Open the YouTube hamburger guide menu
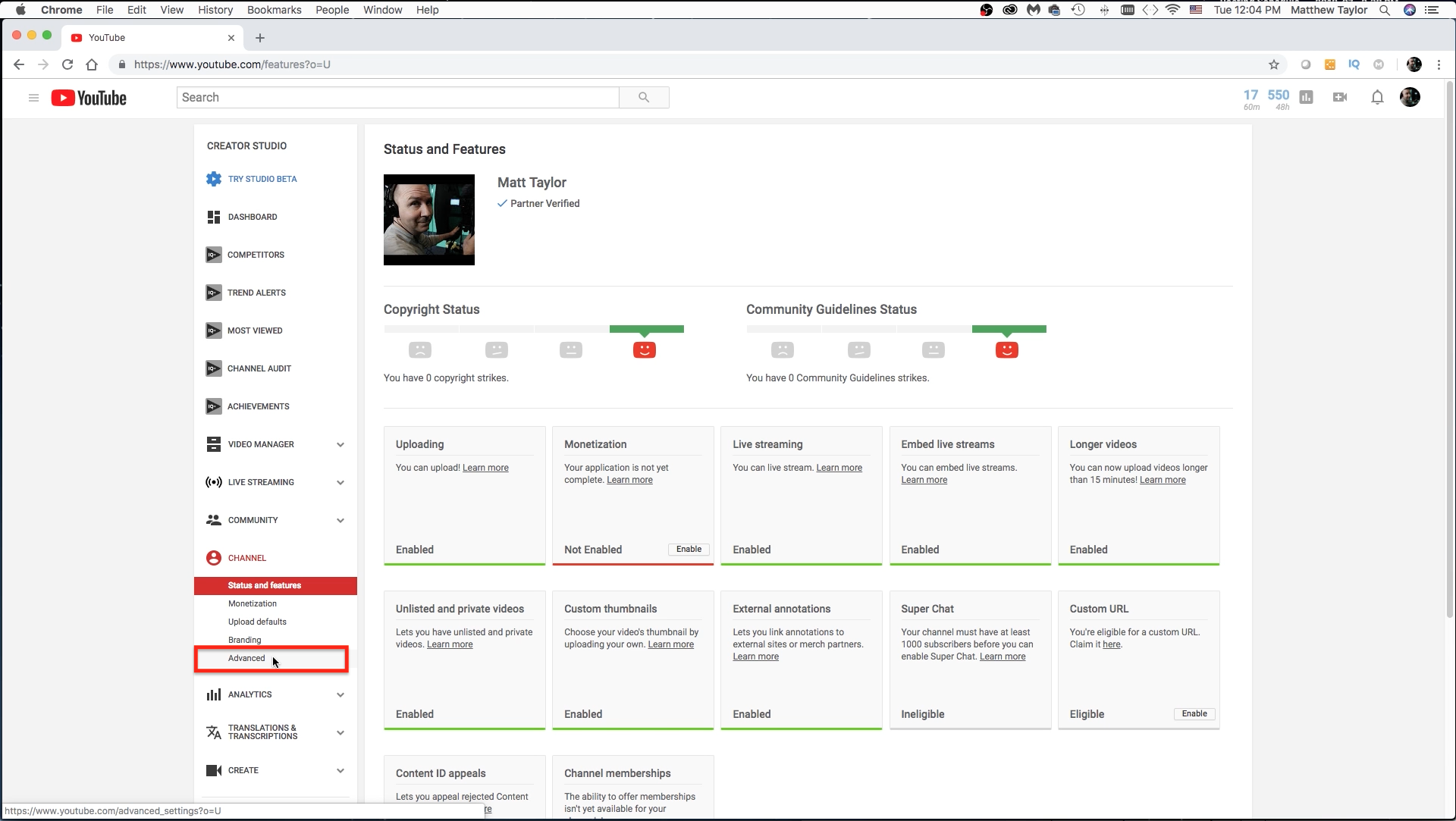 point(33,98)
